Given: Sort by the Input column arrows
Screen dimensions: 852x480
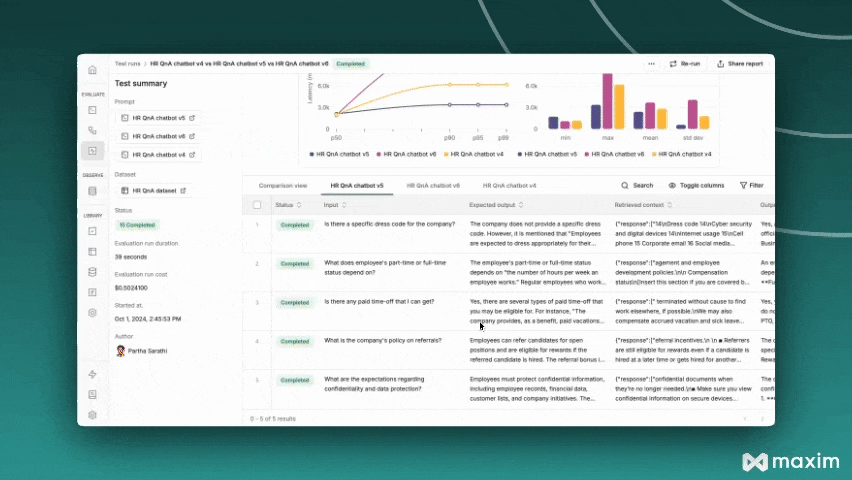Looking at the screenshot, I should 344,205.
